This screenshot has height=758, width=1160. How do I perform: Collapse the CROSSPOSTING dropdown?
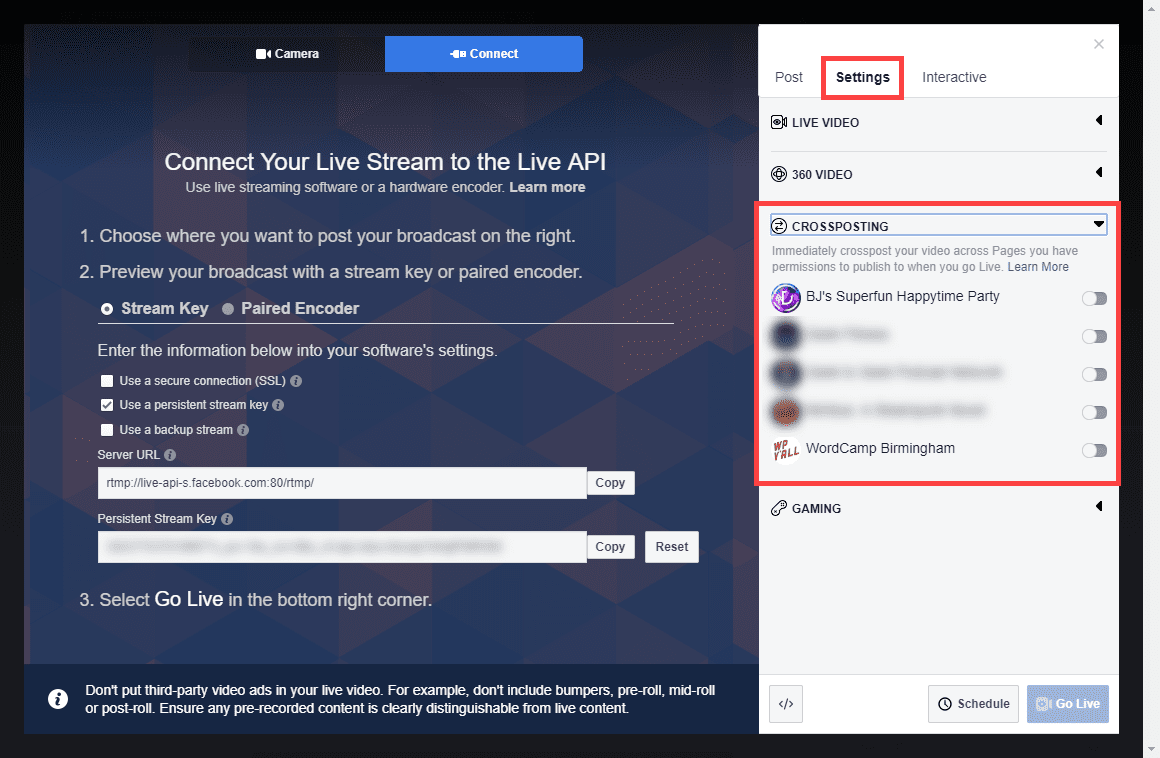coord(1098,223)
